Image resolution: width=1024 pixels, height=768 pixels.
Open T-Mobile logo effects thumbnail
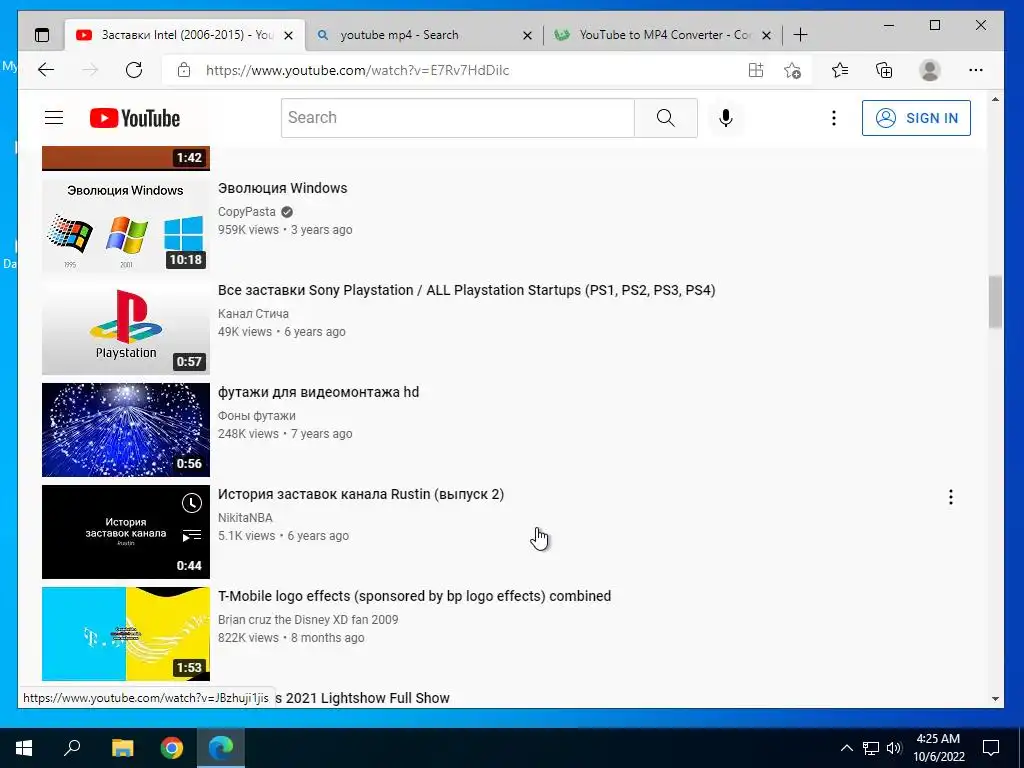pos(125,633)
